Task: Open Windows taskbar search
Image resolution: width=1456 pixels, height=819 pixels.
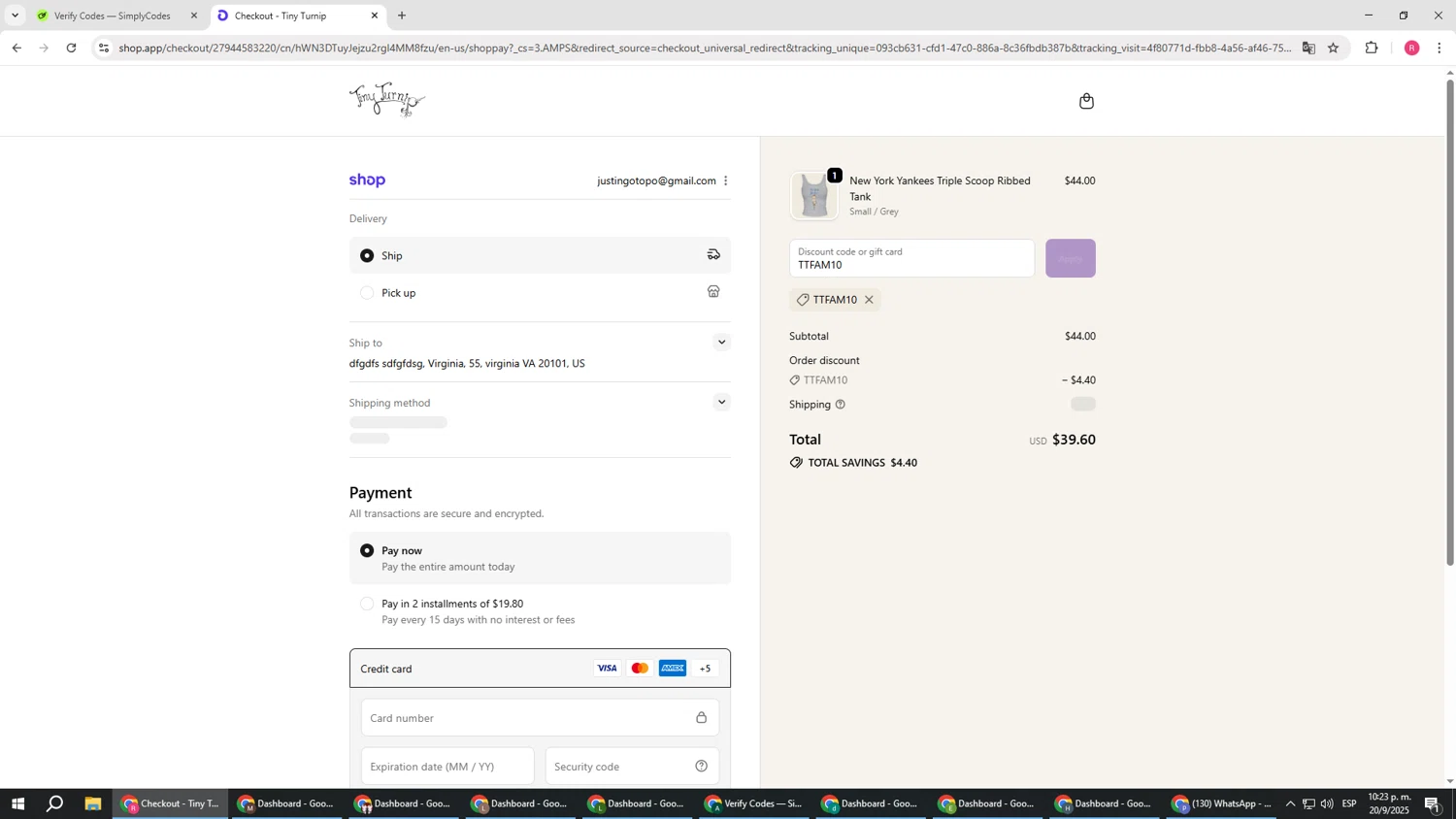Action: click(55, 803)
